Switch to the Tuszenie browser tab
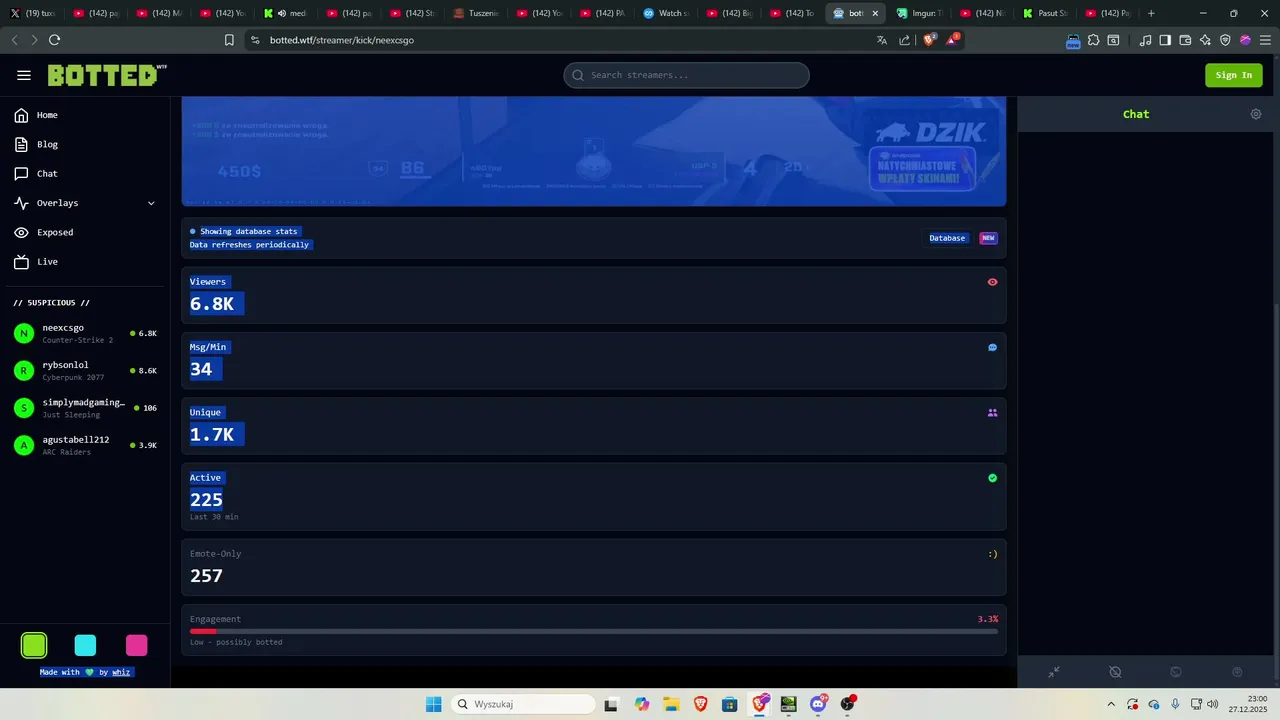 [476, 13]
